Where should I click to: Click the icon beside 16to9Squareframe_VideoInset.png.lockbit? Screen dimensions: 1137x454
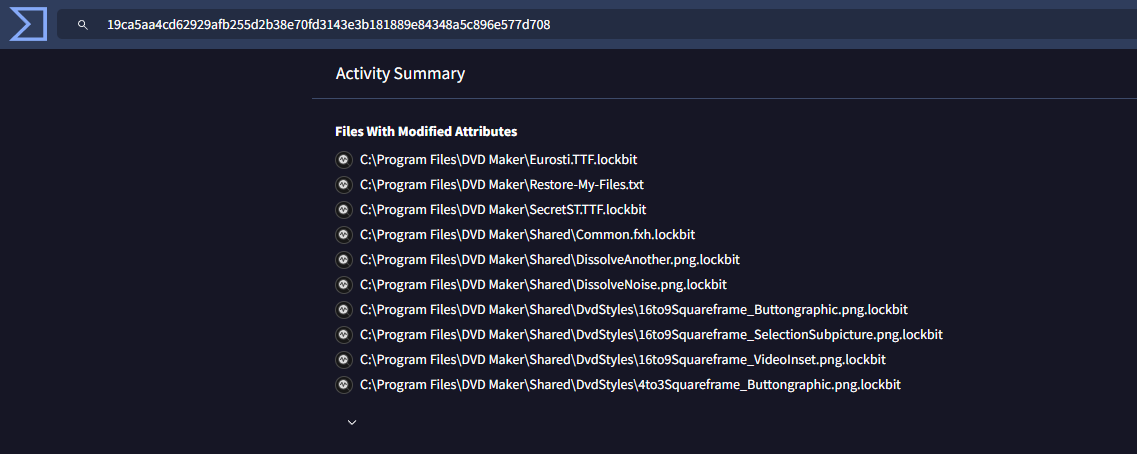point(344,360)
